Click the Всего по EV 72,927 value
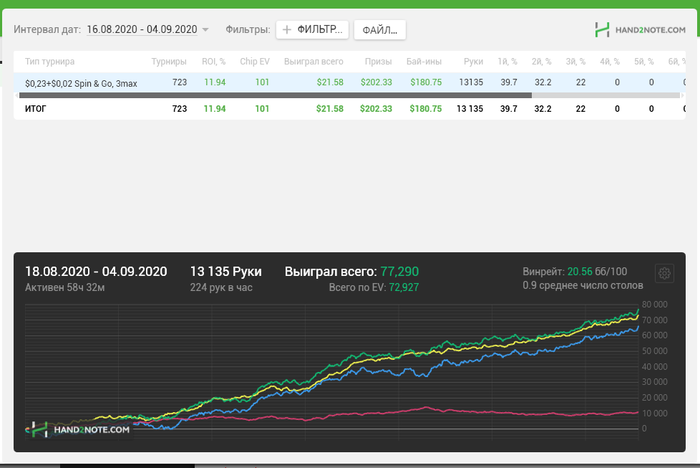This screenshot has width=700, height=468. (404, 287)
